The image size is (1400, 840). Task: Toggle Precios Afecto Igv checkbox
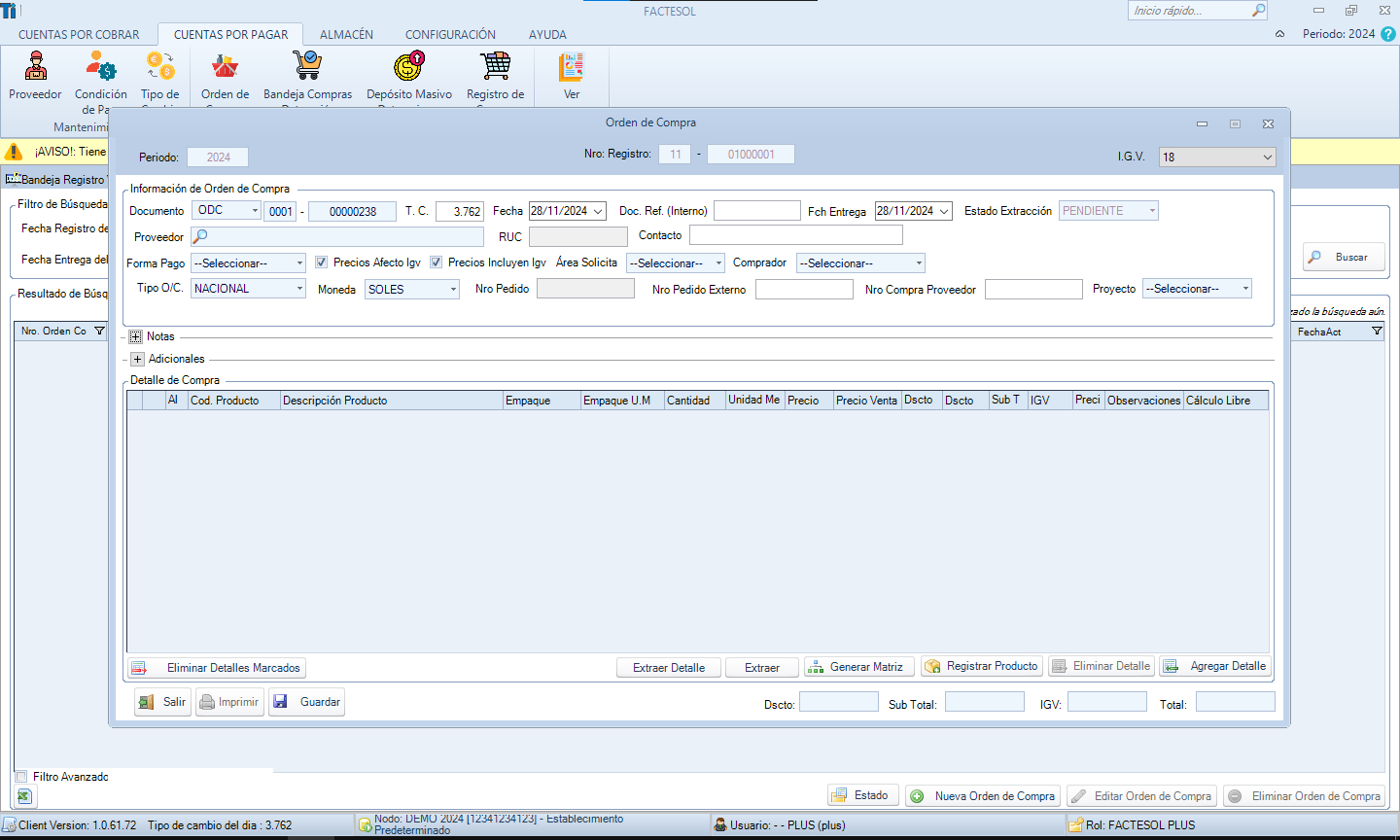(x=322, y=262)
